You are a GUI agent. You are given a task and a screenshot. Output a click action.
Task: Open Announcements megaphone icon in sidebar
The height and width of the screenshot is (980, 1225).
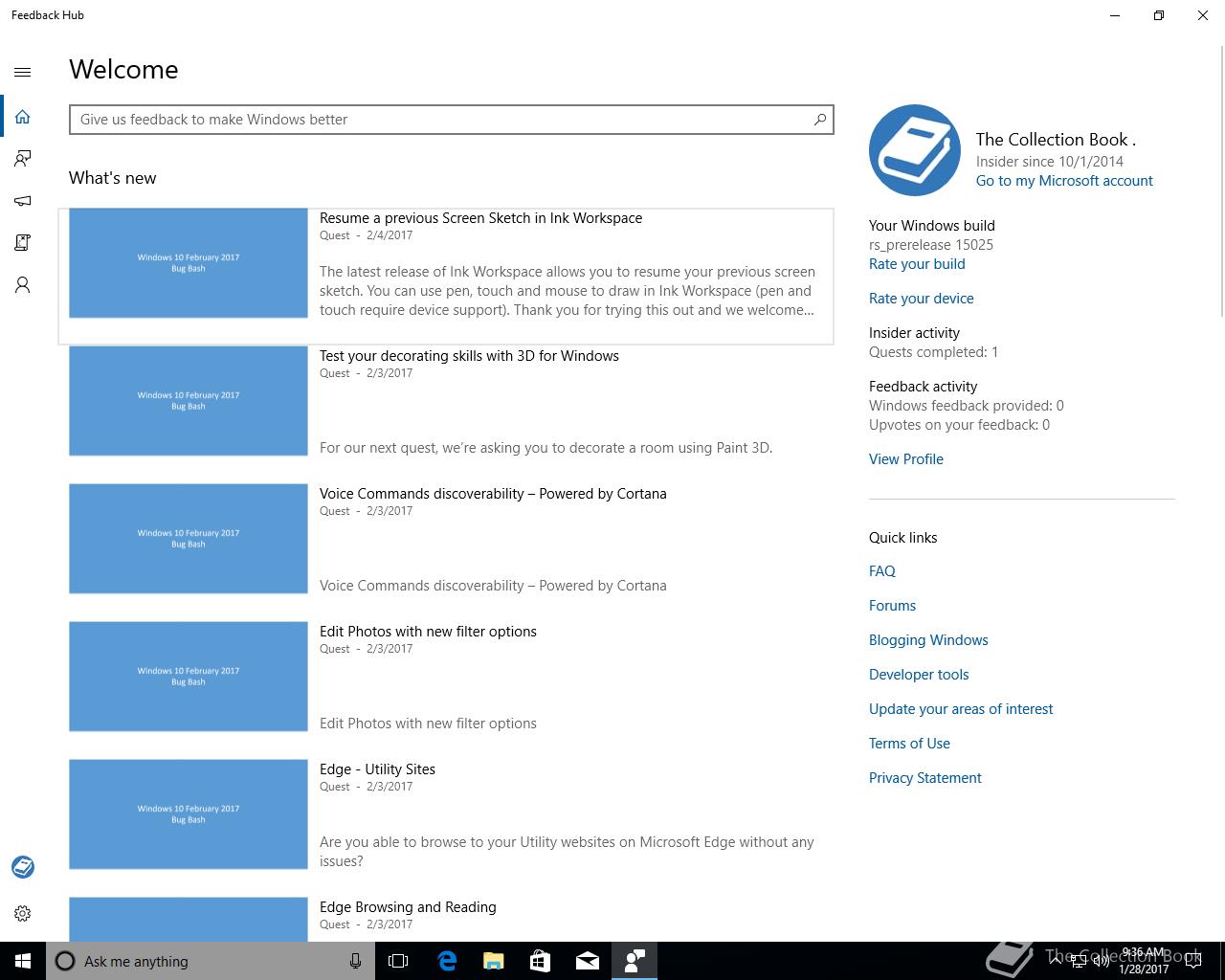pos(23,201)
